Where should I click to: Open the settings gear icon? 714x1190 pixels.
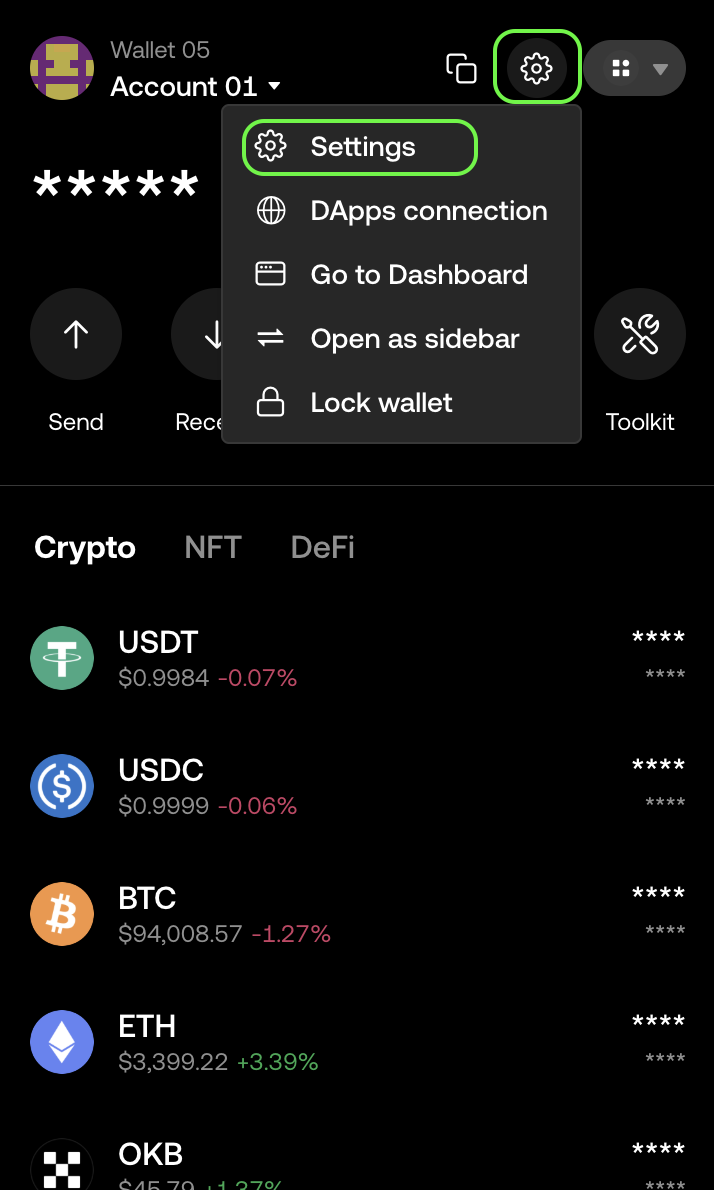pyautogui.click(x=537, y=68)
